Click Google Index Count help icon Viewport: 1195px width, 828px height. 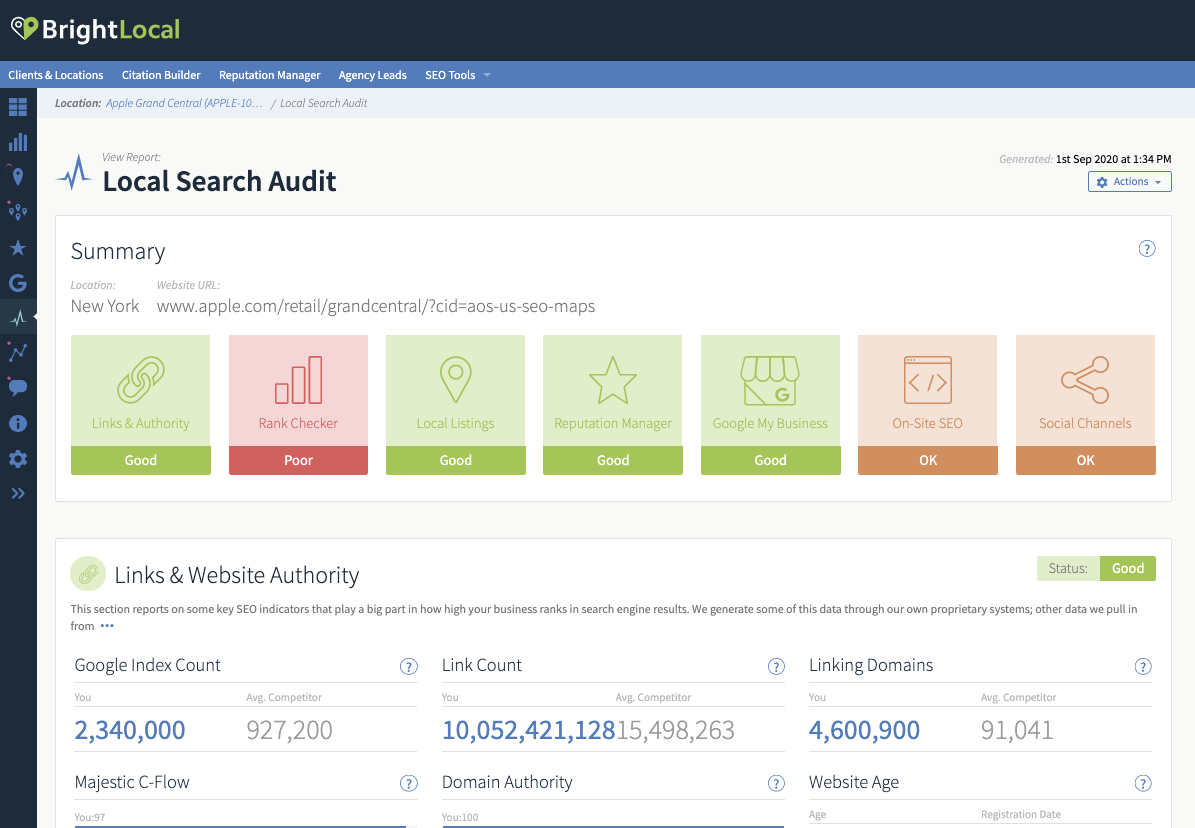coord(408,666)
